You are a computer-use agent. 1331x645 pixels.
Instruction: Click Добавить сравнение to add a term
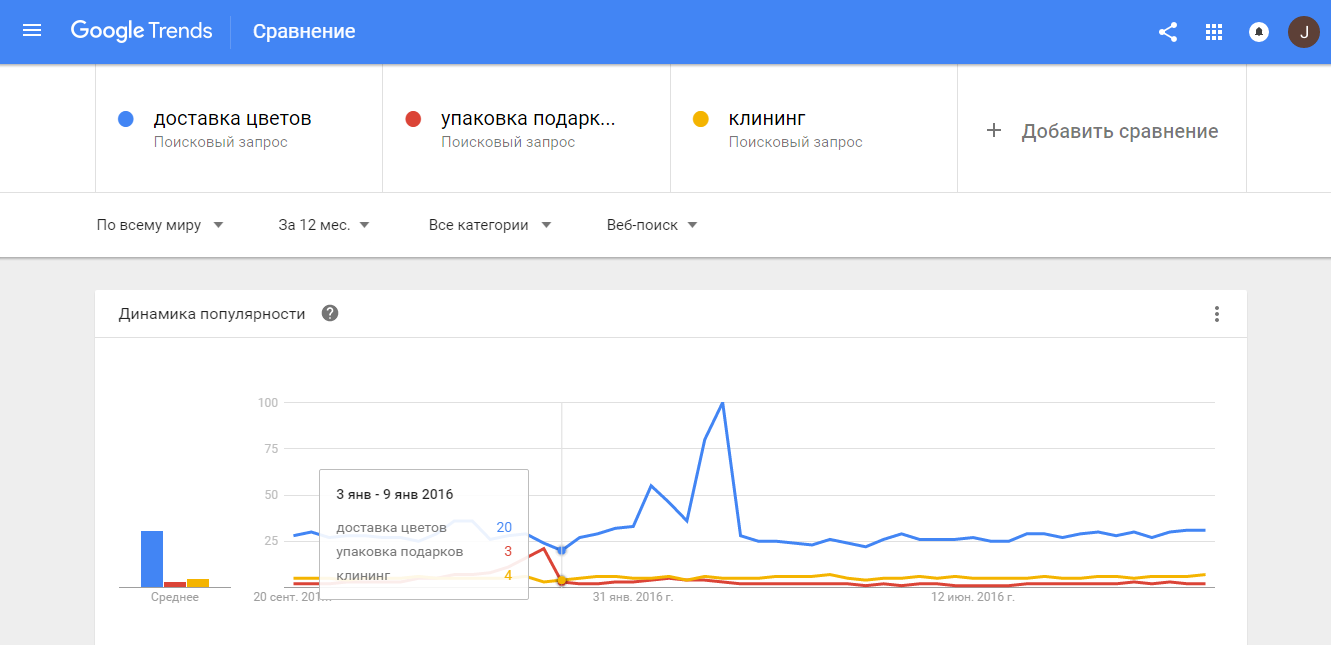1120,130
